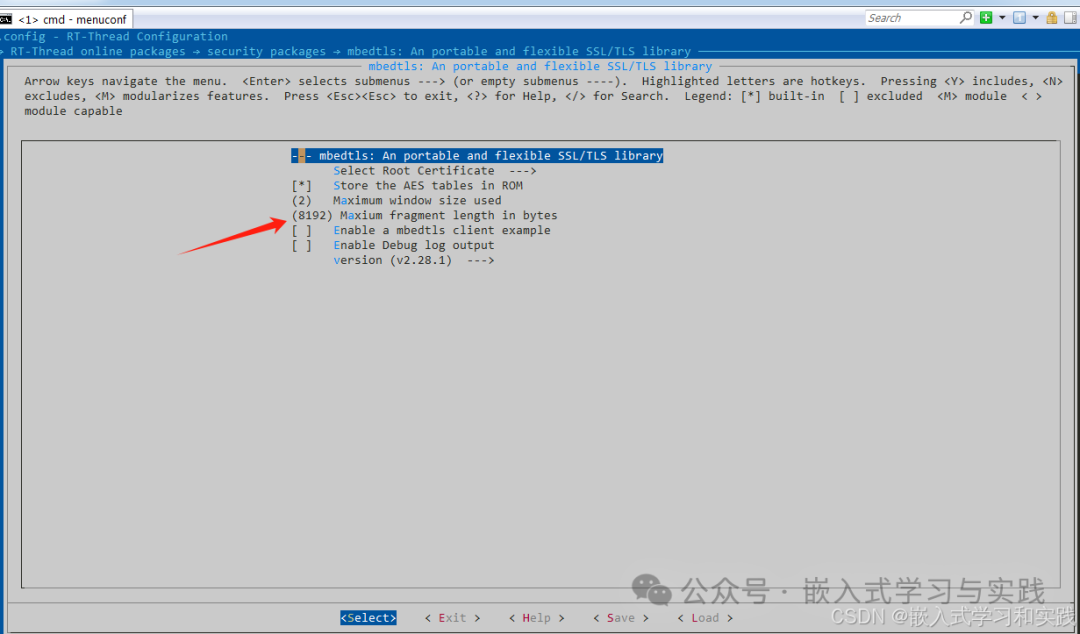
Task: Select the "Maxium fragment length in bytes" entry
Action: pos(448,215)
